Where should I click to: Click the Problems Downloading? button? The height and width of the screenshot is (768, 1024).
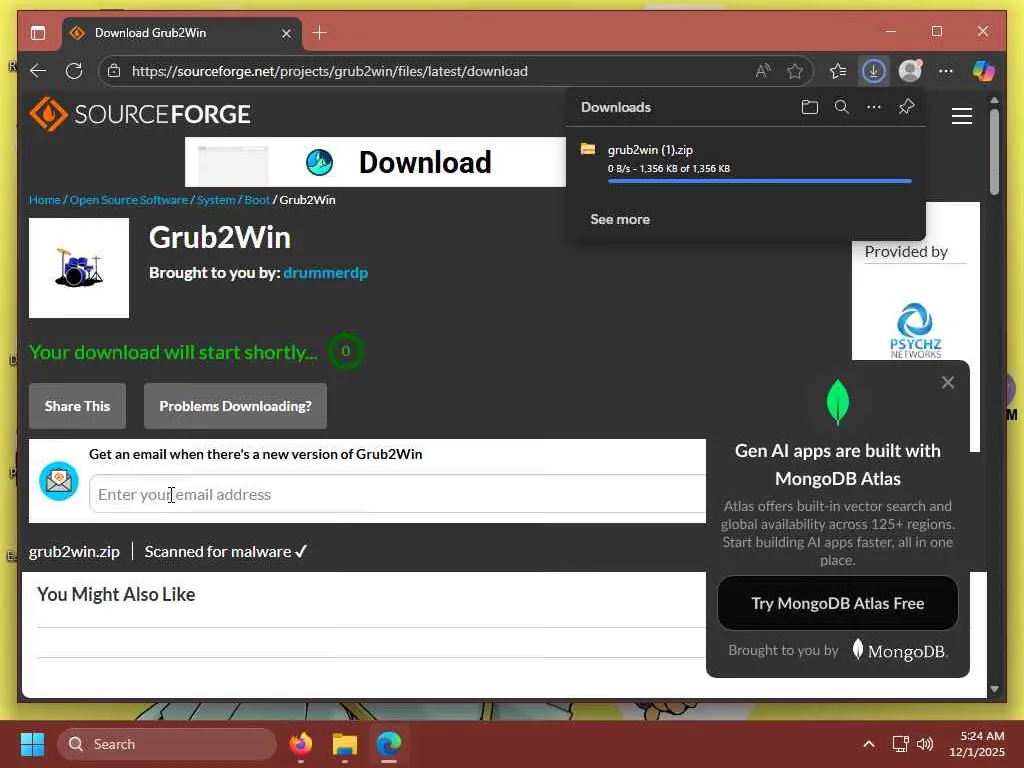[x=235, y=406]
